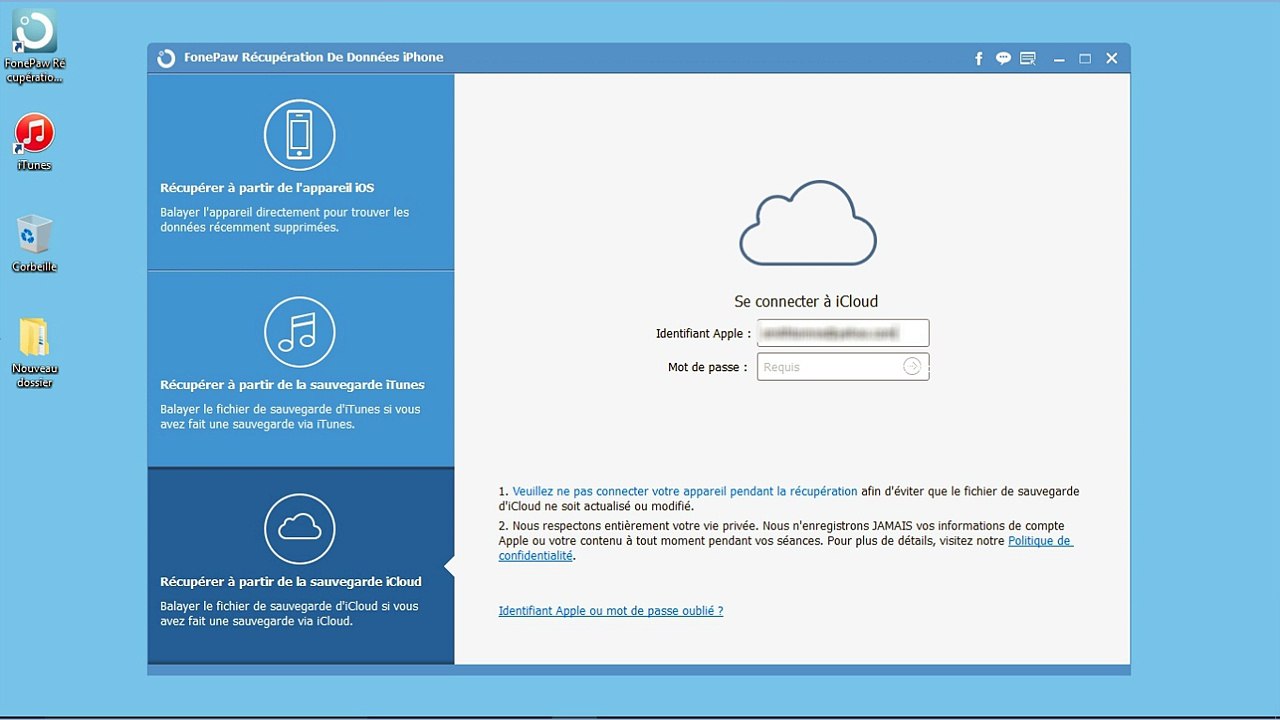Click the iTunes music note icon
Screen dimensions: 1280x720
(x=300, y=332)
